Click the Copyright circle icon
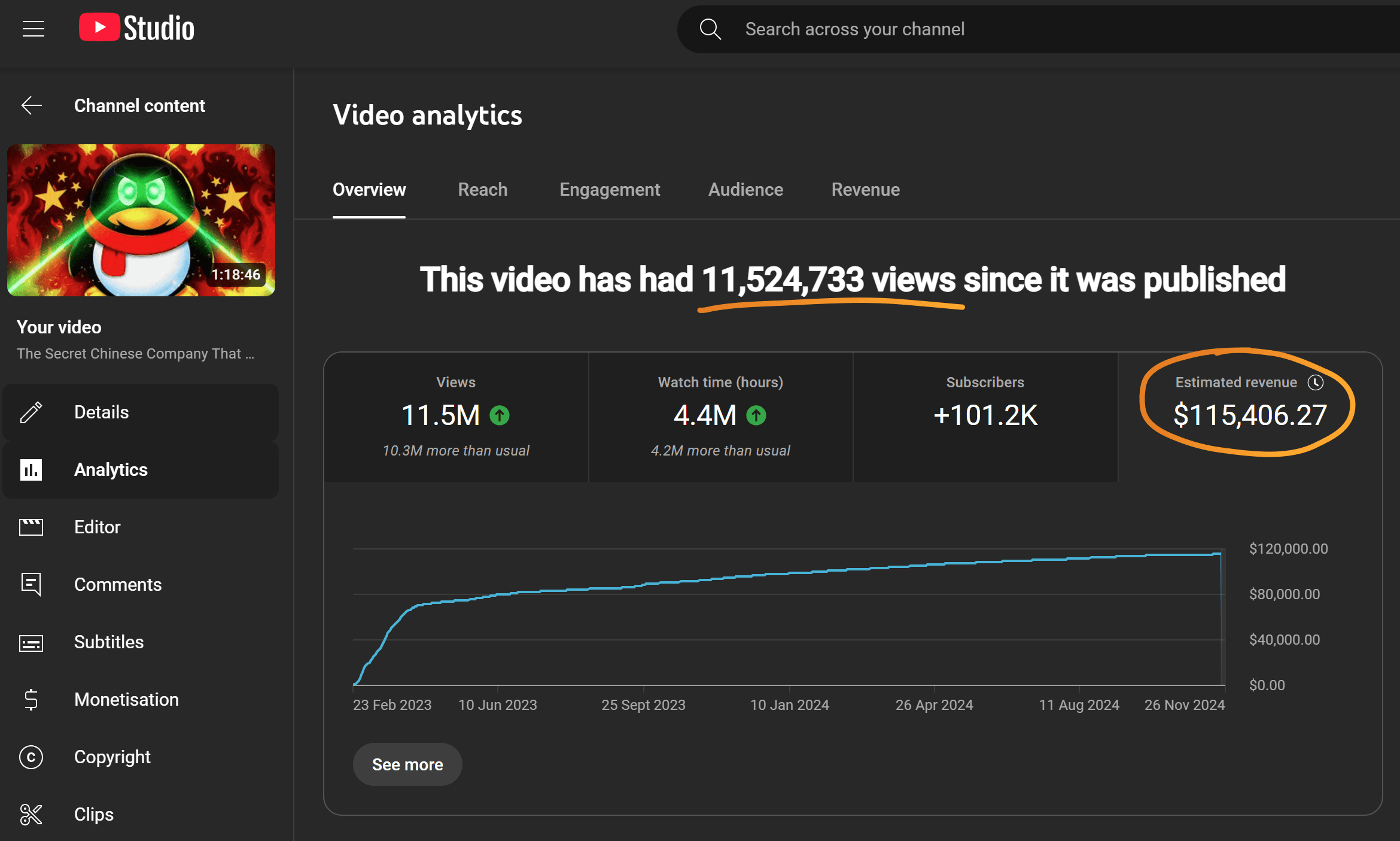Viewport: 1400px width, 841px height. 31,757
